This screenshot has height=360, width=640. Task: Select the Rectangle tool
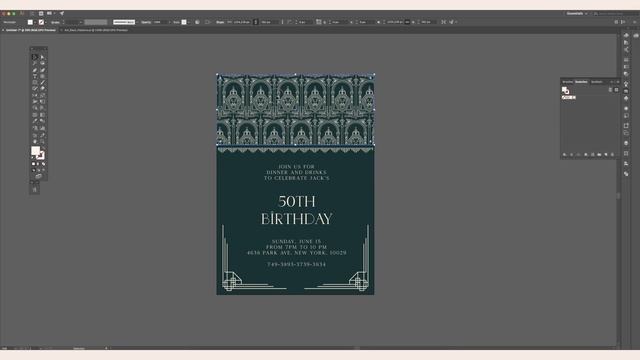coord(35,82)
